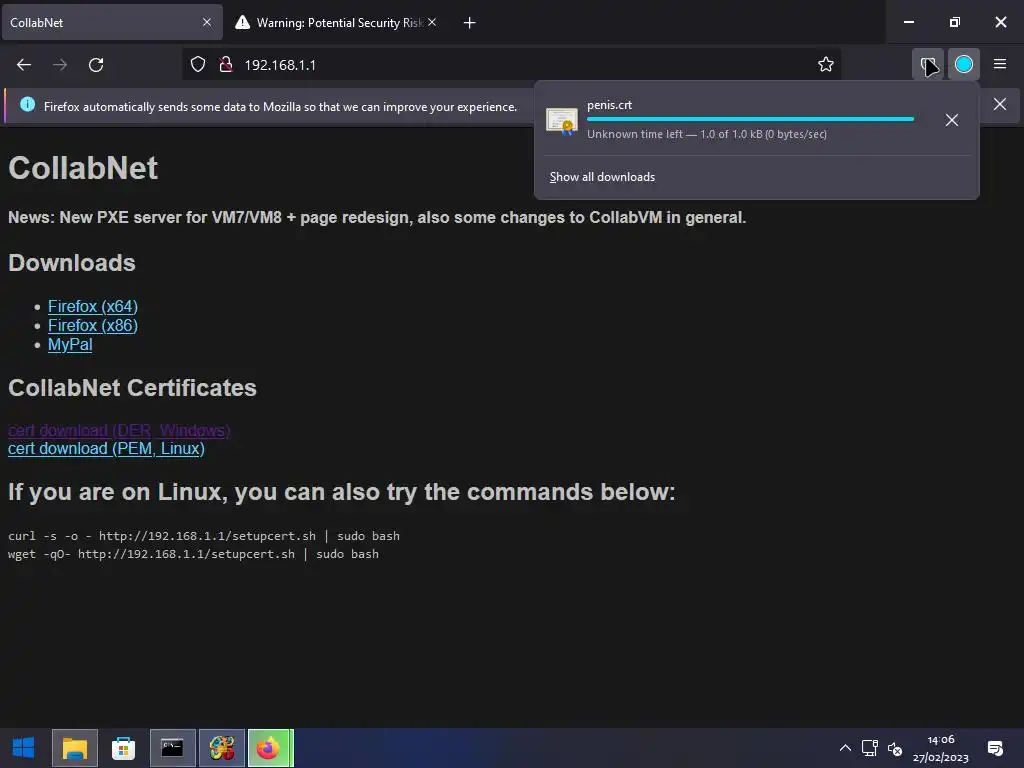Open the network status tray icon
Image resolution: width=1024 pixels, height=768 pixels.
pyautogui.click(x=869, y=748)
